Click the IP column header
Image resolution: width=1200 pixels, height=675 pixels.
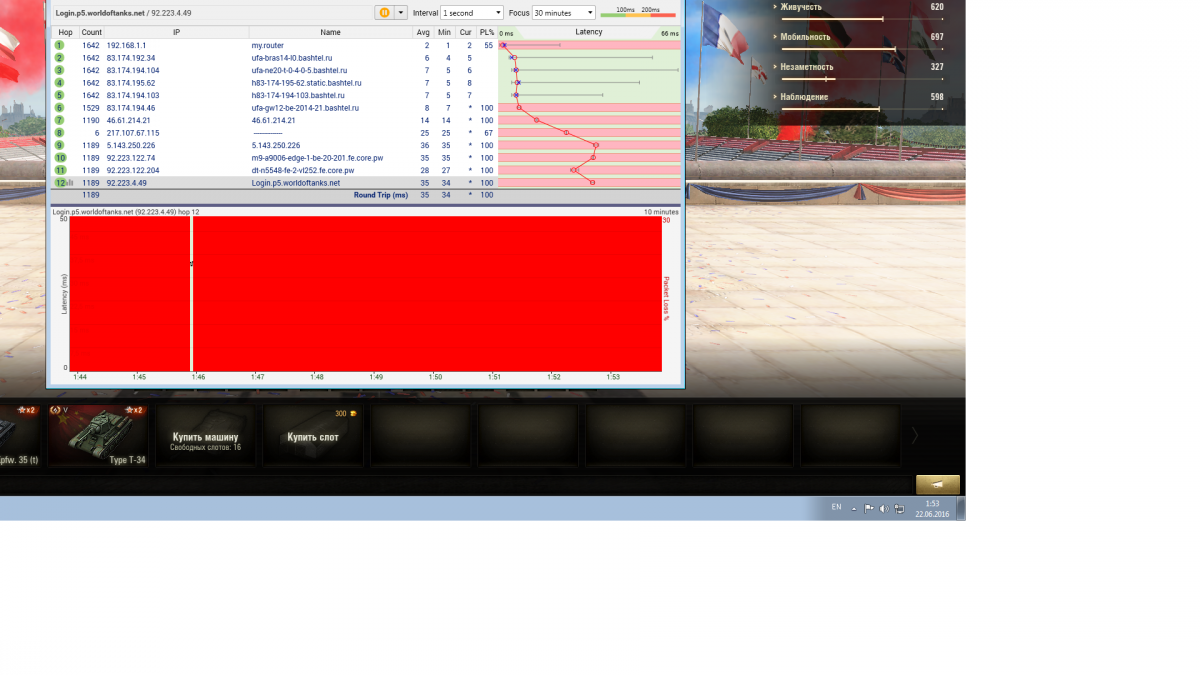[177, 33]
